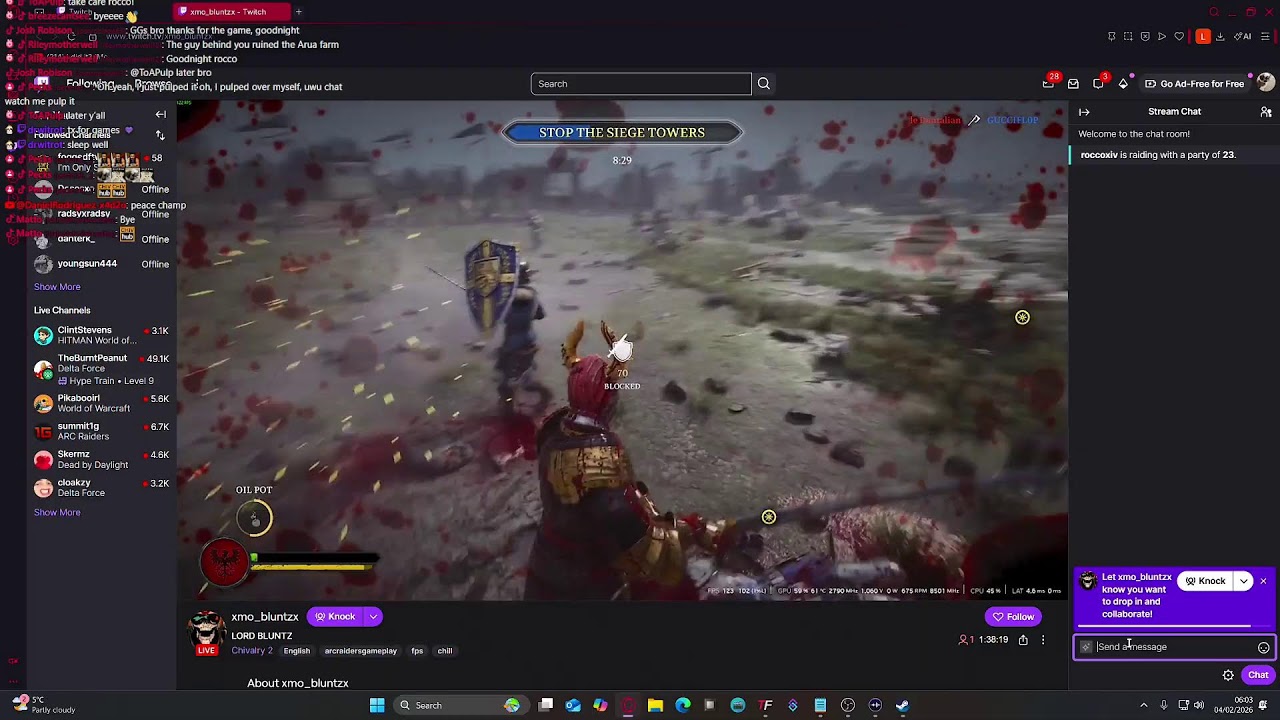Open Microsoft Edge from the taskbar

point(683,705)
